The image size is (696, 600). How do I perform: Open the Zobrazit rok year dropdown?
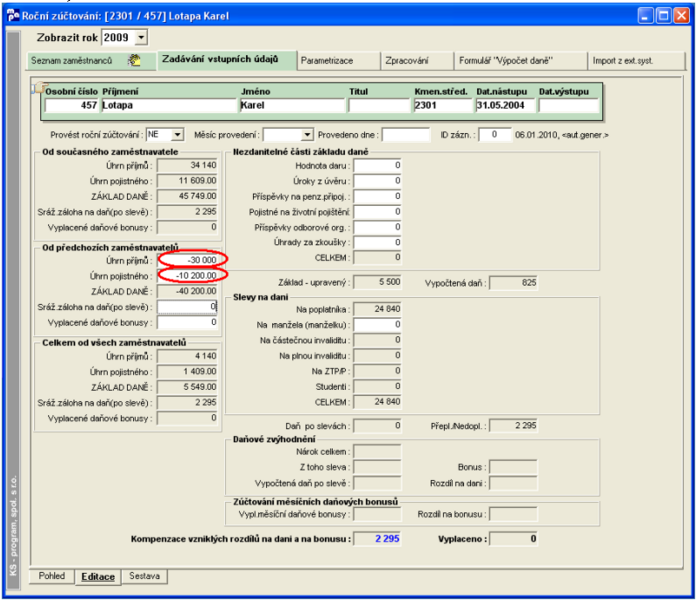(x=141, y=37)
